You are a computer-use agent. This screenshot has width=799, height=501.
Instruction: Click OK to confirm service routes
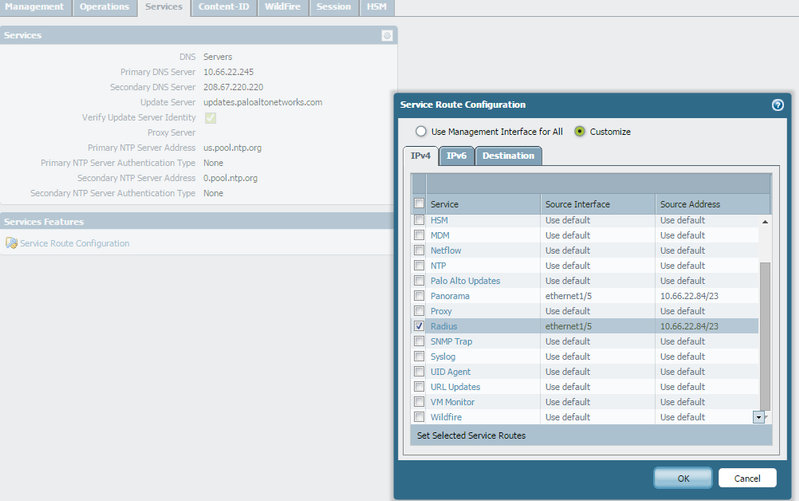682,478
